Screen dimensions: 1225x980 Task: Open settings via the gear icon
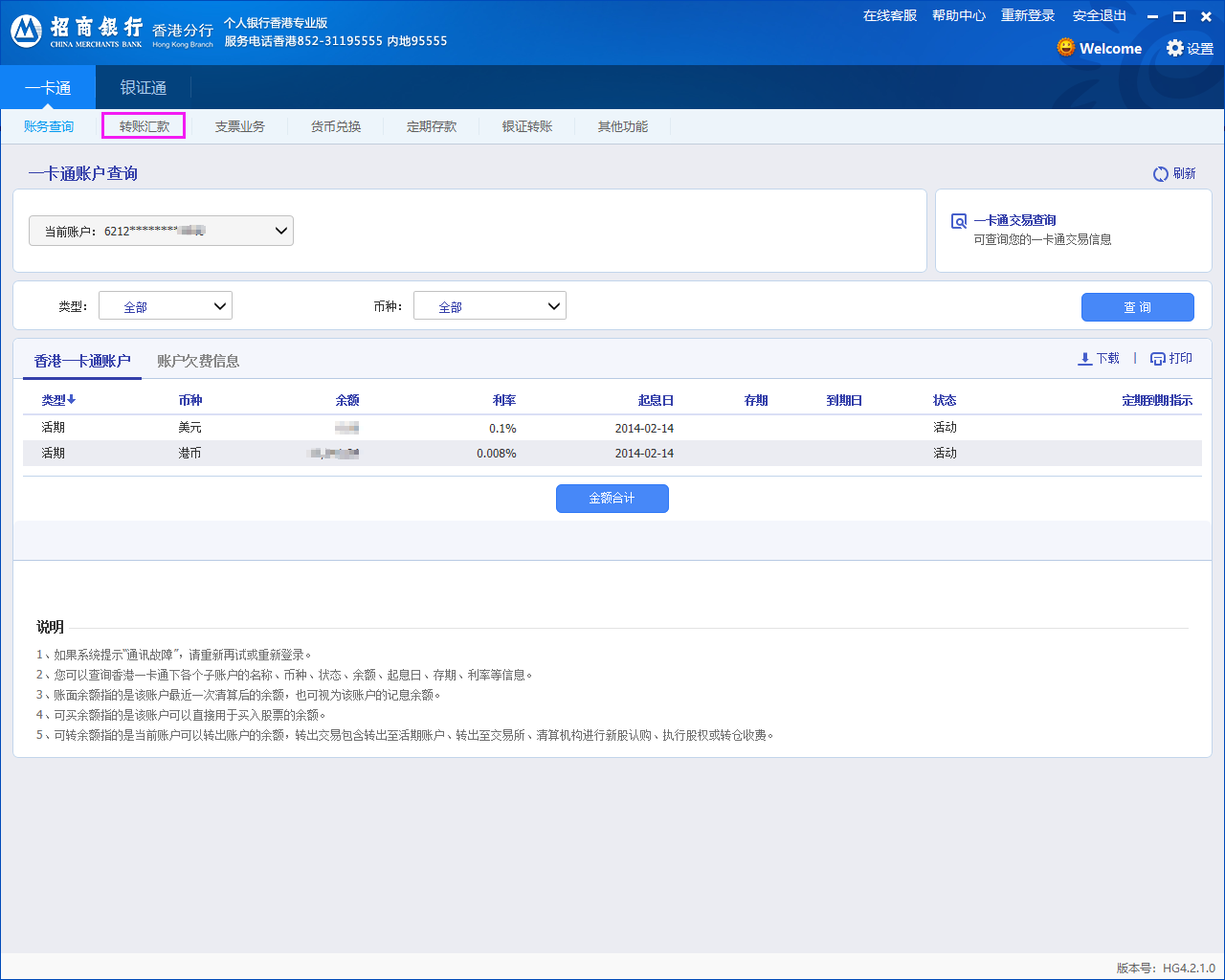[1174, 48]
